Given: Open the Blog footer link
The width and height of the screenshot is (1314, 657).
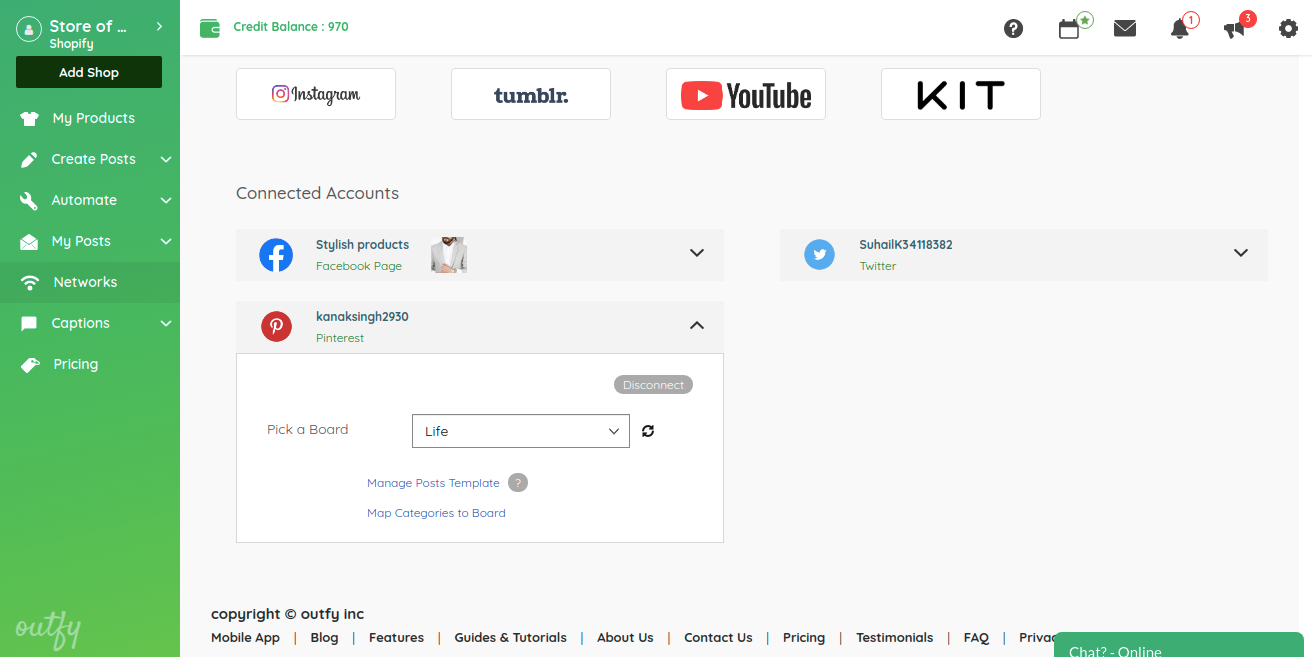Looking at the screenshot, I should click(324, 638).
